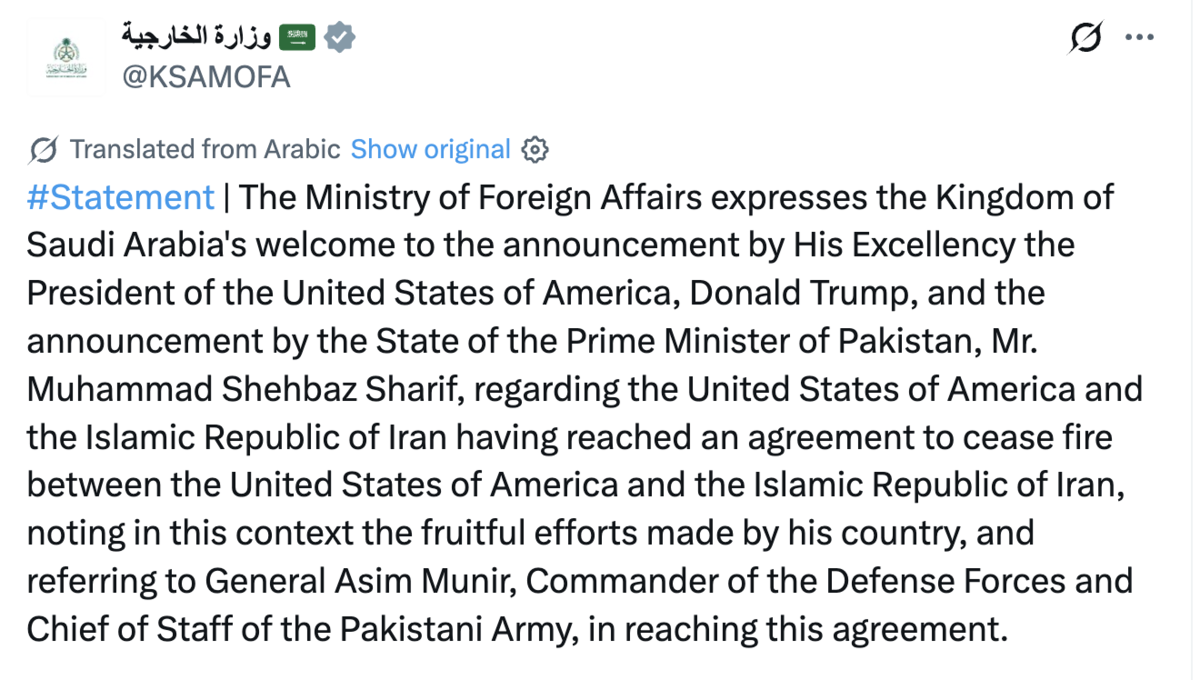Open the #Statement hashtag
The width and height of the screenshot is (1200, 680).
pos(120,197)
